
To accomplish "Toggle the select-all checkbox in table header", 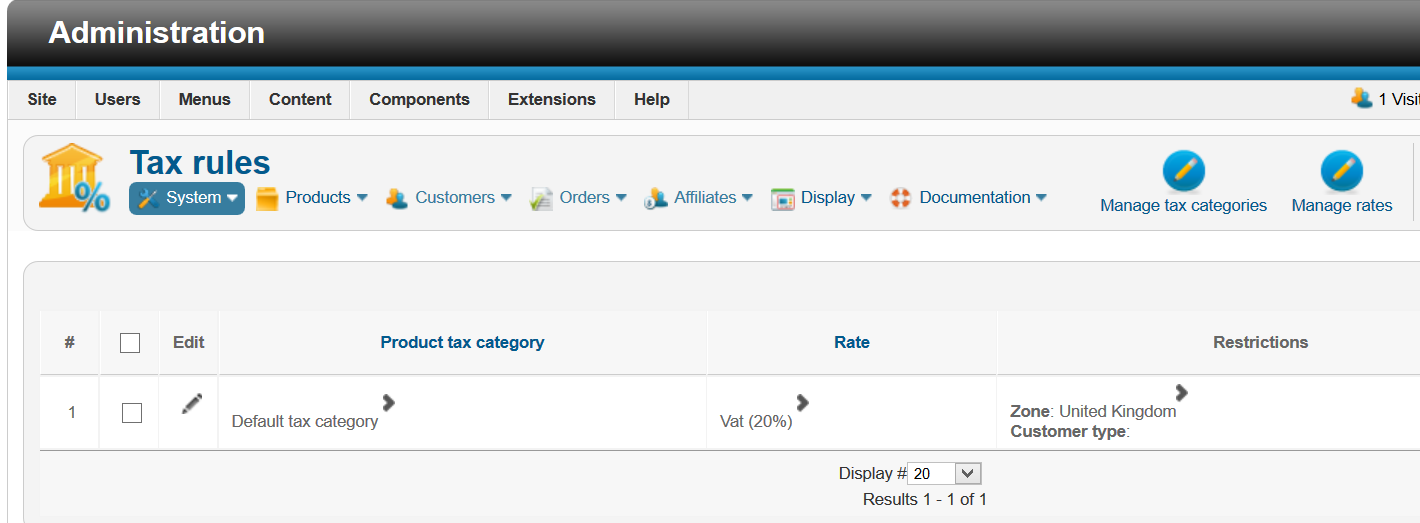I will coord(130,343).
